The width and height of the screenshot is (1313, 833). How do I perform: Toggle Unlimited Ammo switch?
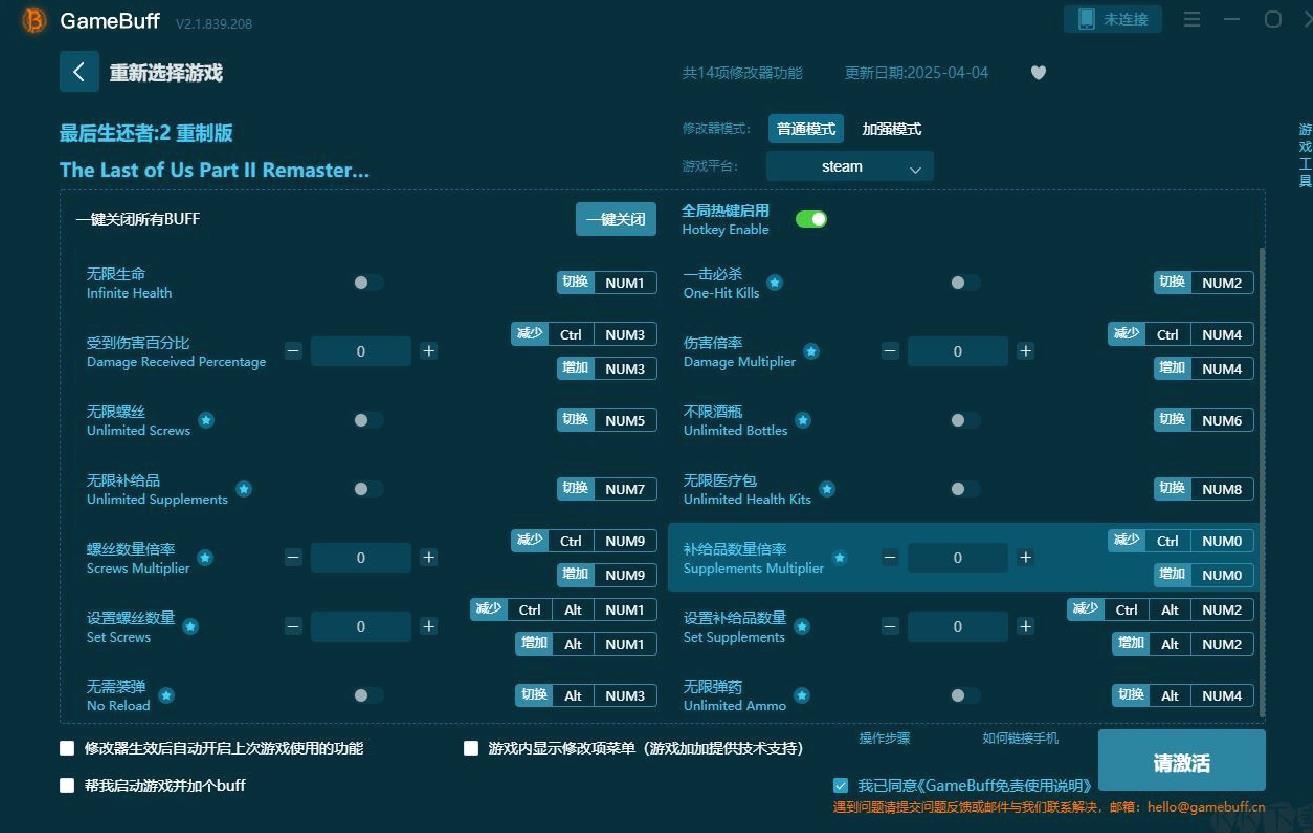click(x=964, y=695)
